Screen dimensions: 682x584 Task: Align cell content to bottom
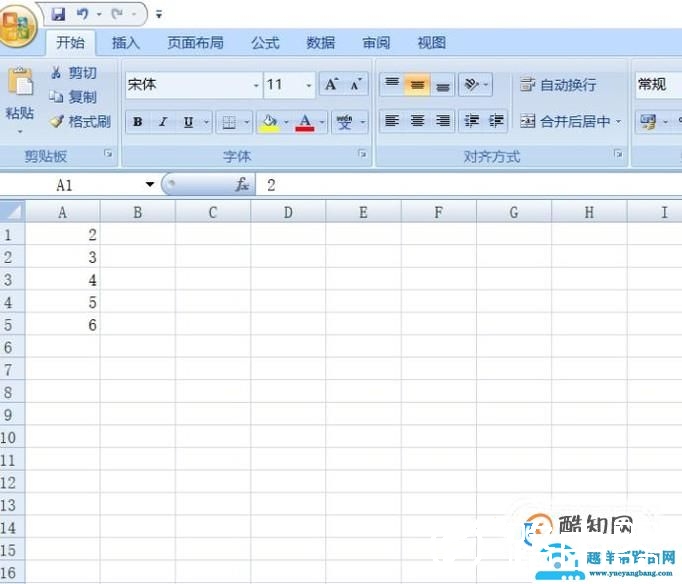pos(443,84)
